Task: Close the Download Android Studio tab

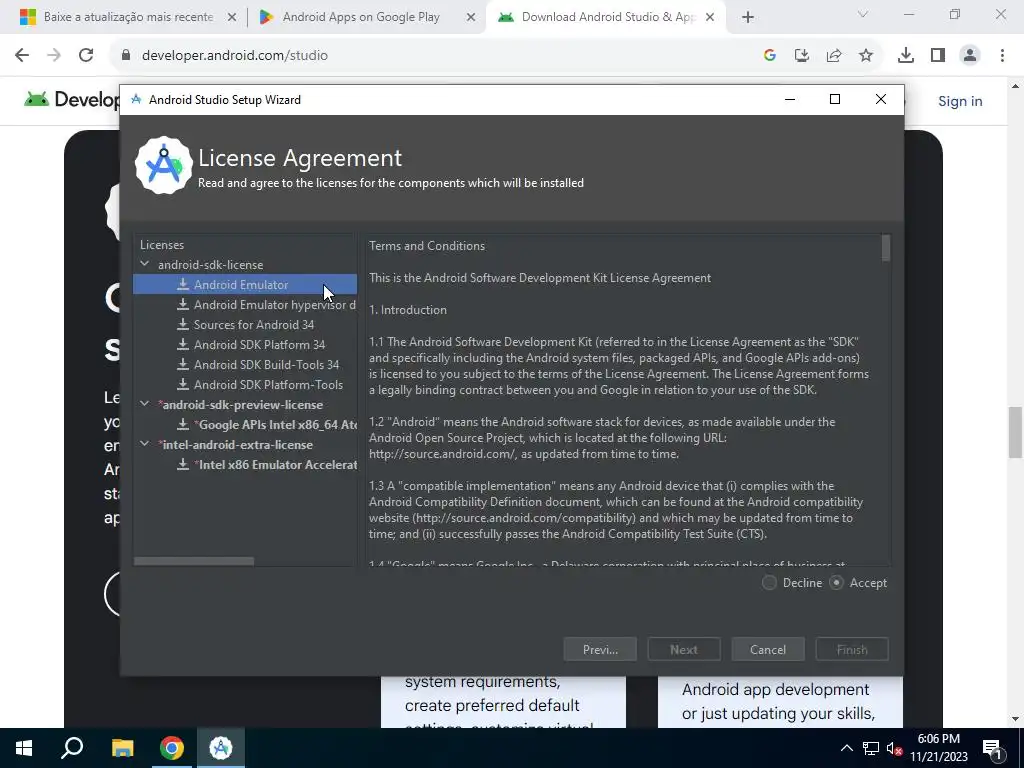Action: pyautogui.click(x=710, y=18)
